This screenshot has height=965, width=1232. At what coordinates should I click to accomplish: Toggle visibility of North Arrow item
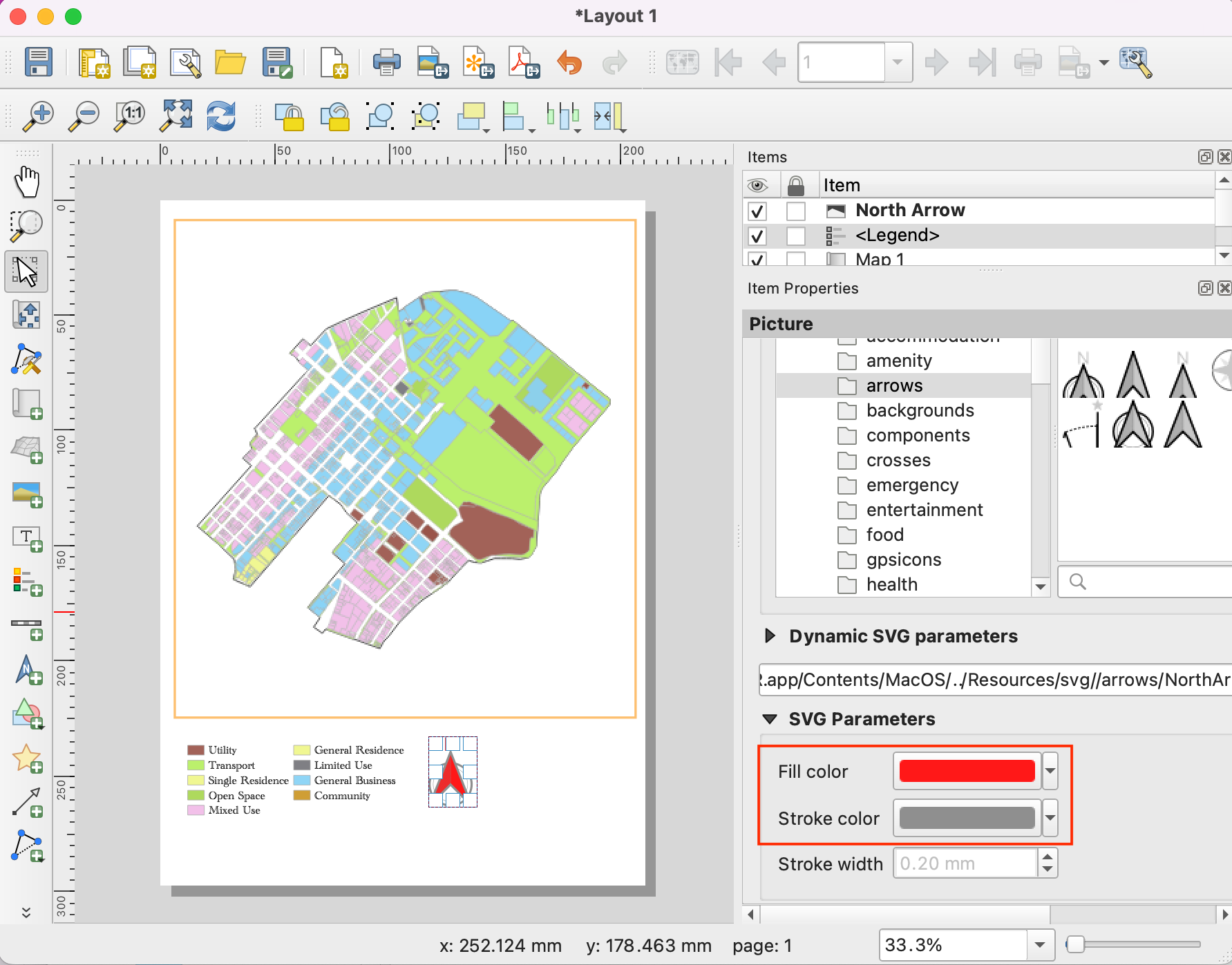757,211
